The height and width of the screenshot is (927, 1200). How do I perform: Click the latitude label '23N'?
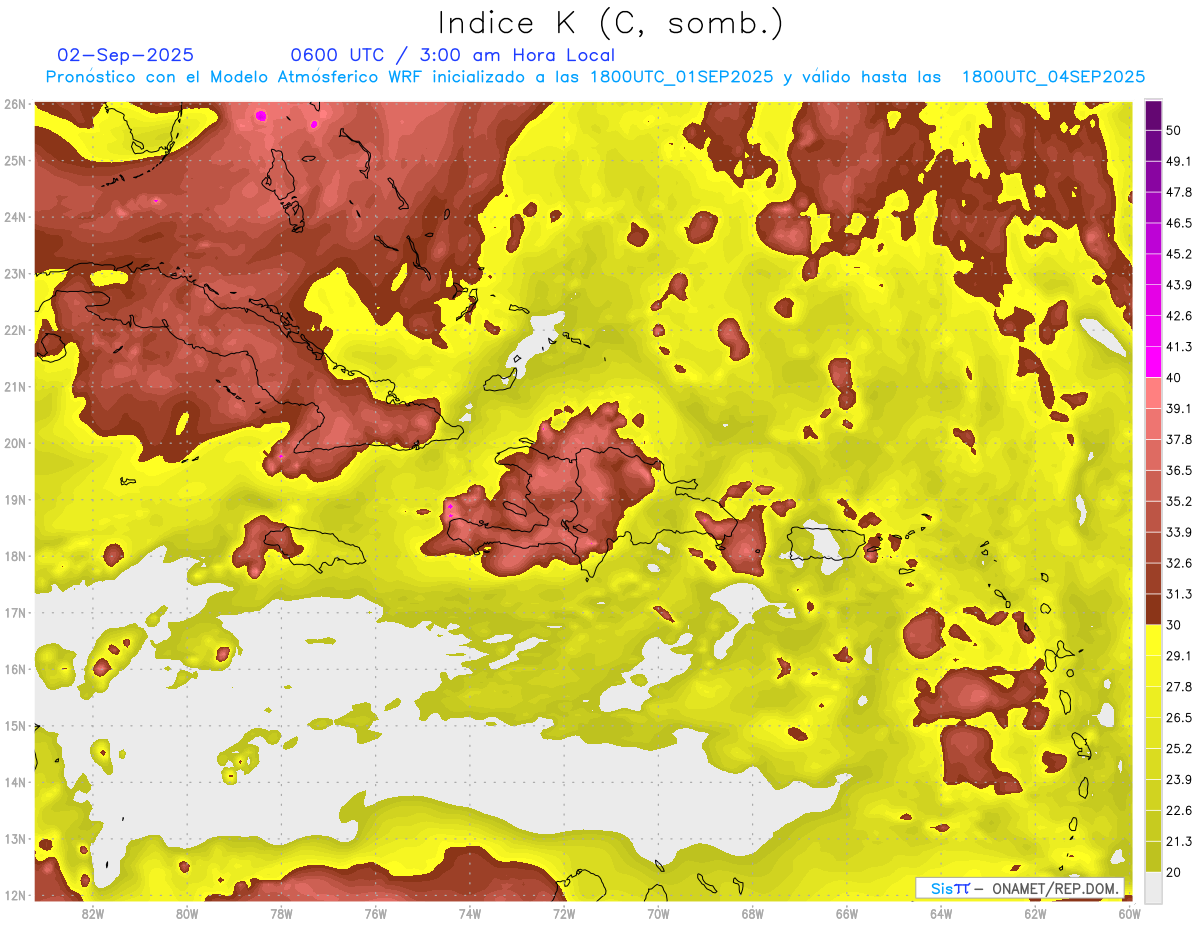[15, 273]
